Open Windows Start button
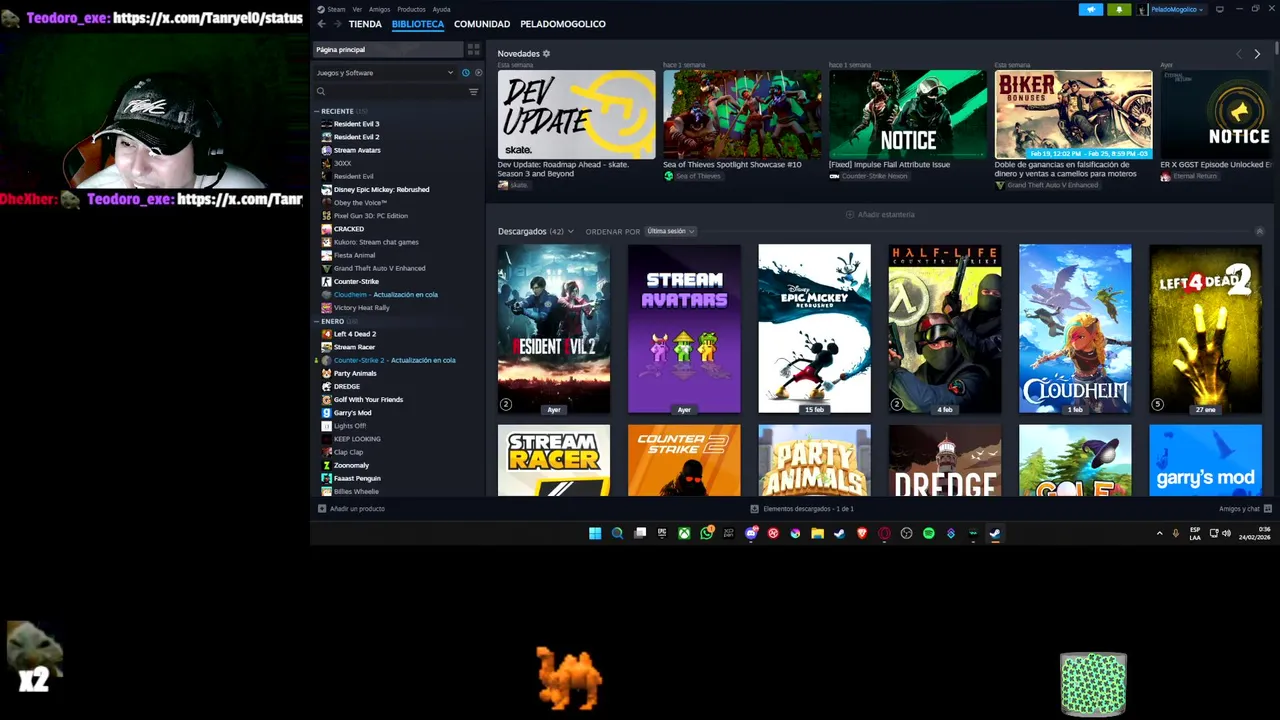This screenshot has height=720, width=1280. 595,533
